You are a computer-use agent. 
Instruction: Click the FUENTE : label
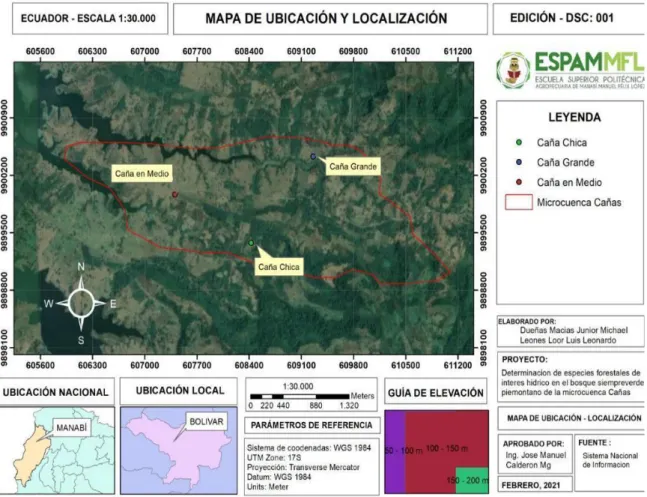[594, 443]
